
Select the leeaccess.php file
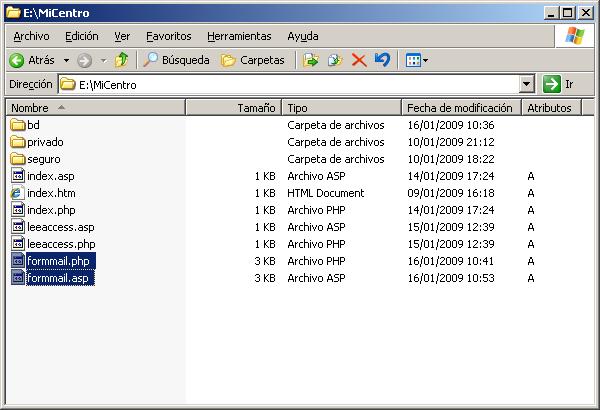[61, 244]
